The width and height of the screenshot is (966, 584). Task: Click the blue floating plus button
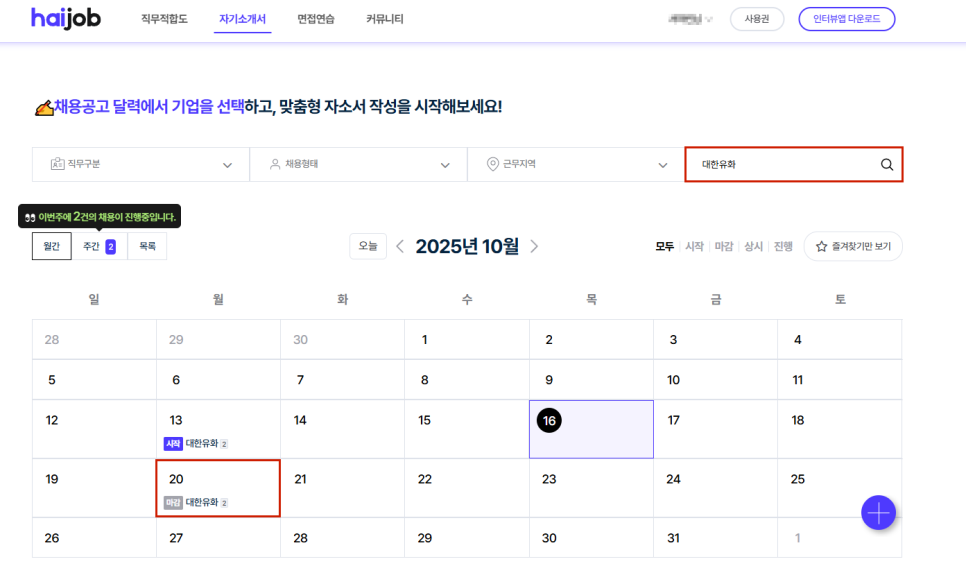pyautogui.click(x=878, y=513)
